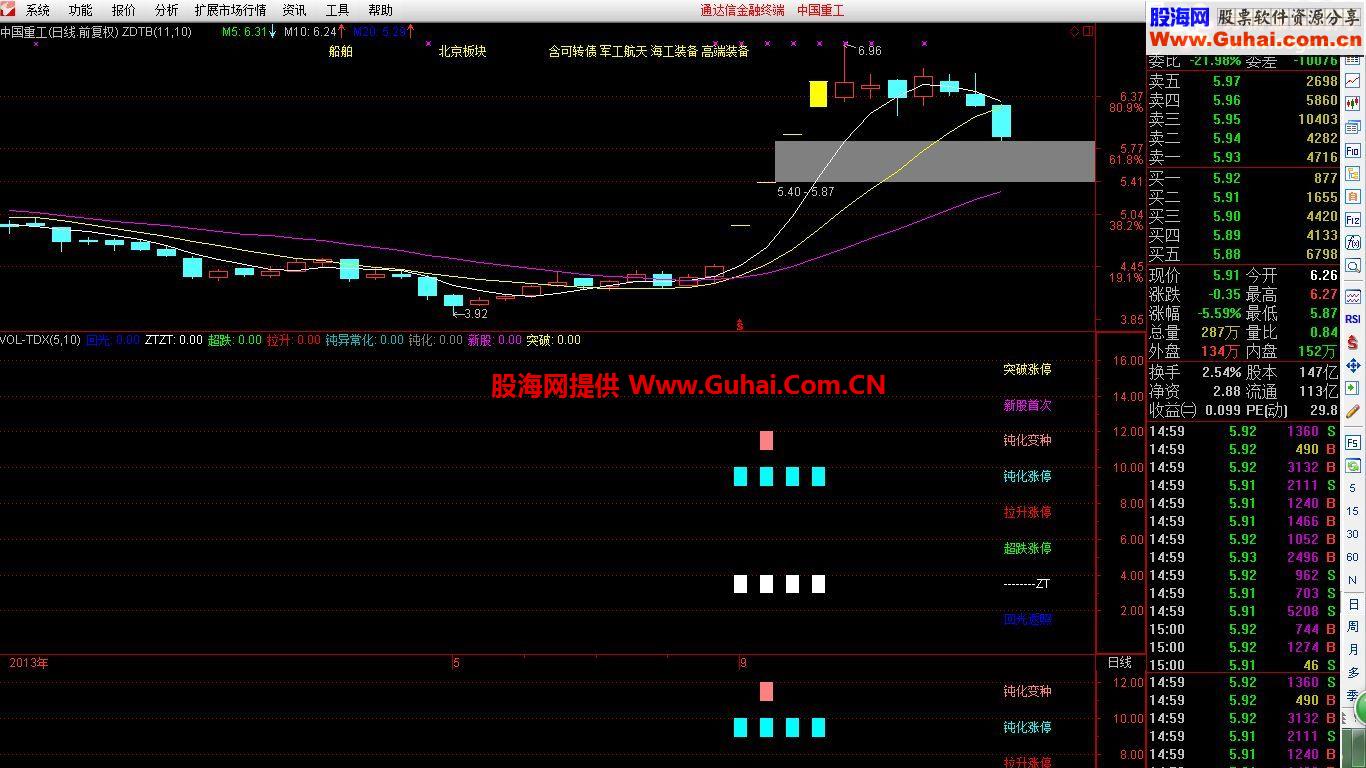The height and width of the screenshot is (768, 1366).
Task: Click the tree structure icon in sidebar
Action: click(x=1353, y=174)
